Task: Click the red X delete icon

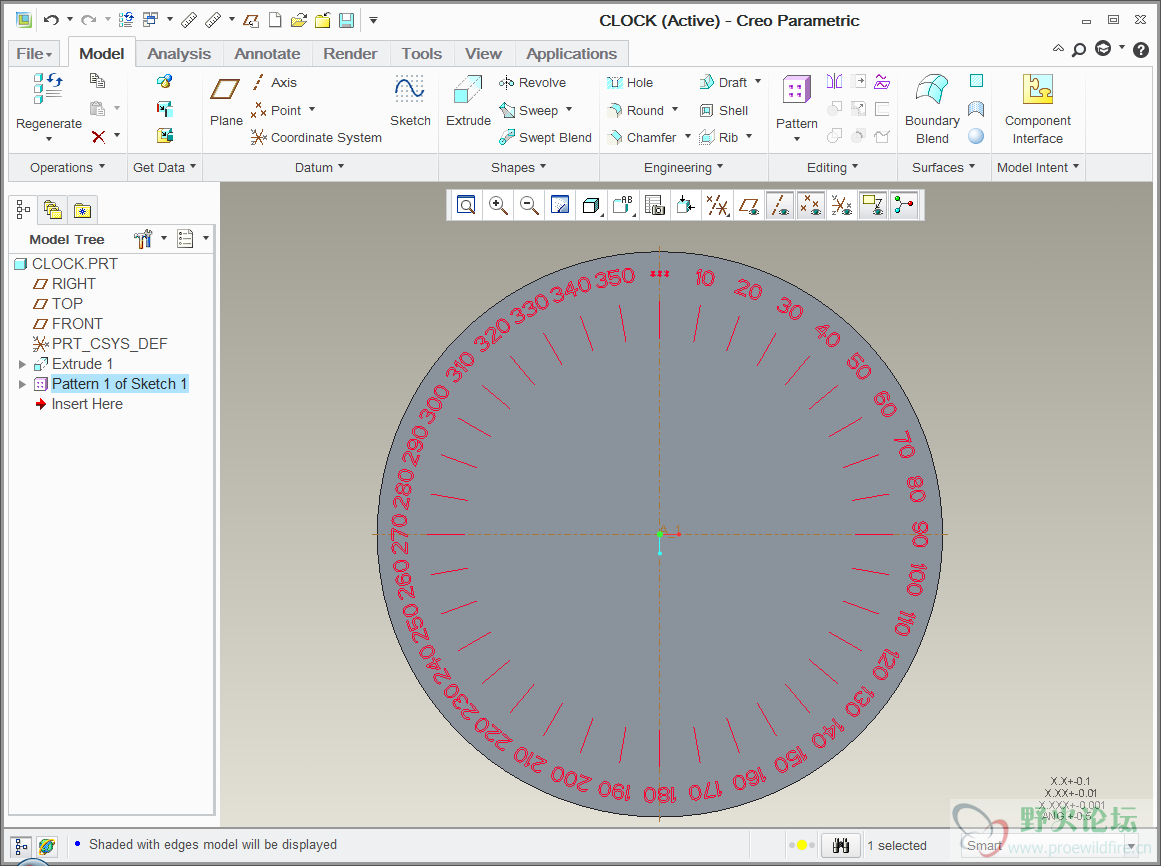Action: tap(98, 136)
